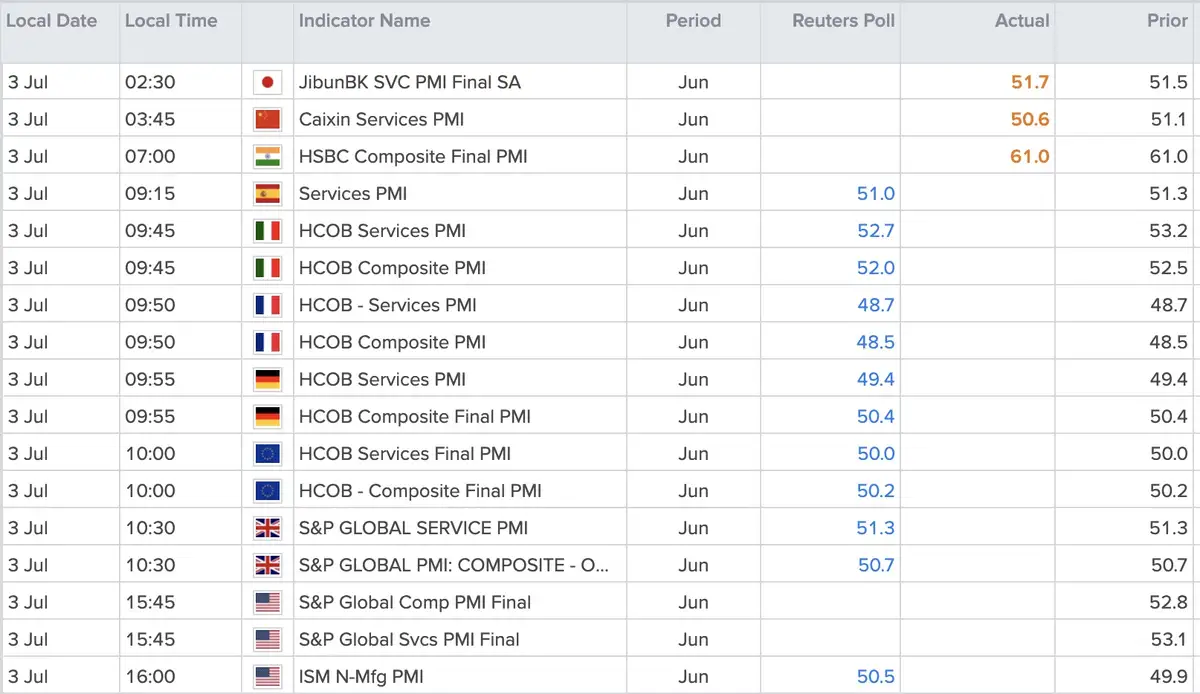This screenshot has height=694, width=1200.
Task: Click the Spain flag in the Services PMI row
Action: point(267,193)
